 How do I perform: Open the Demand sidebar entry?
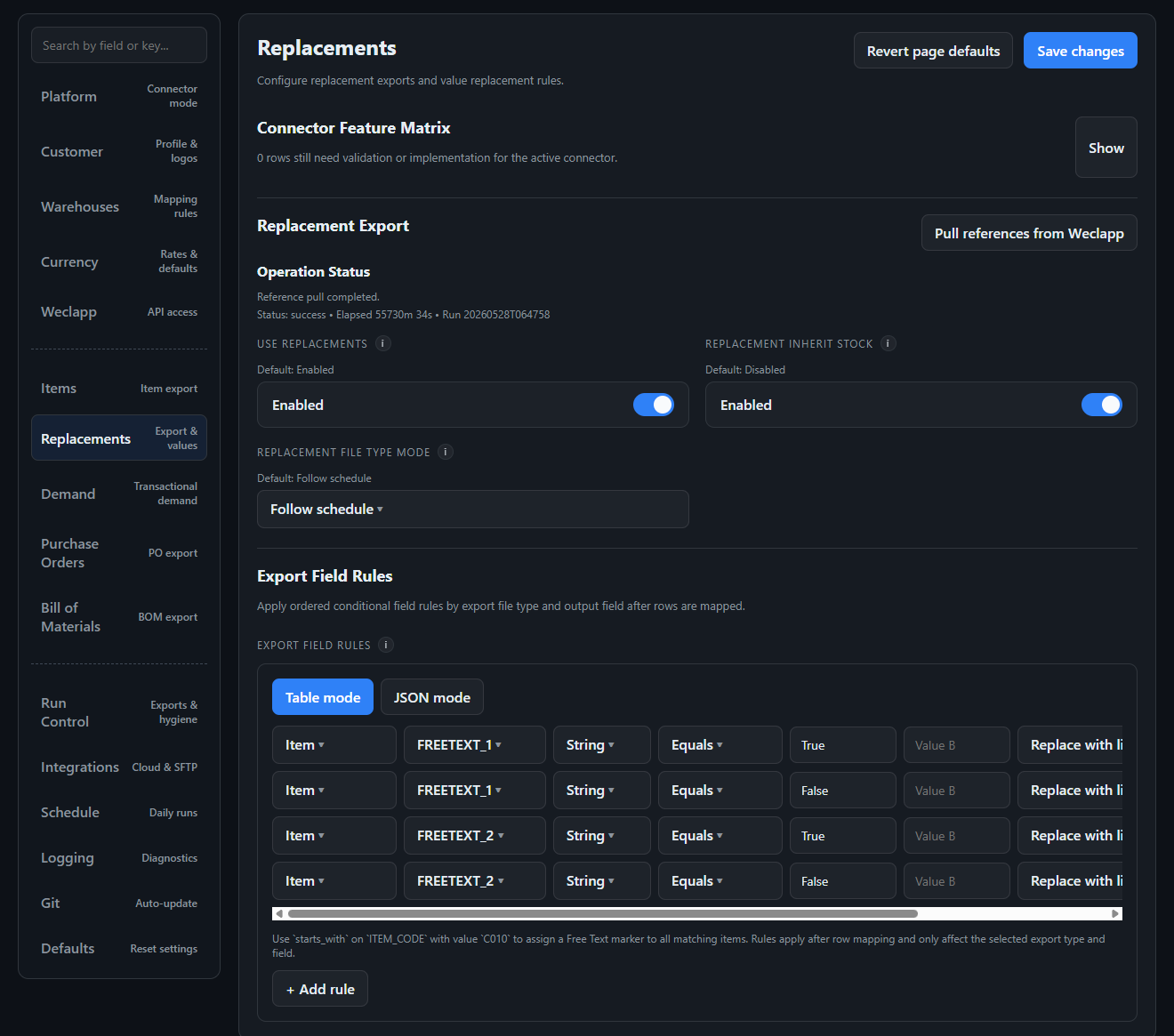point(119,494)
